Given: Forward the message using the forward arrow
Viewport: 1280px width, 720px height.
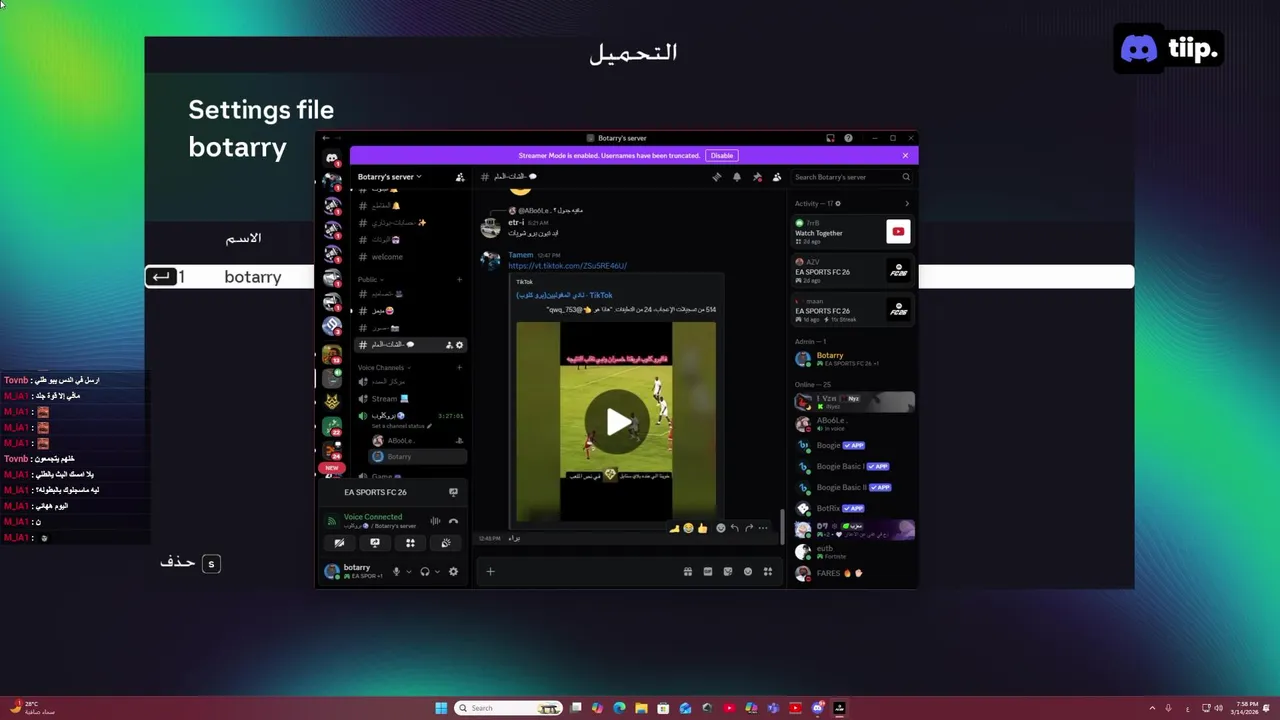Looking at the screenshot, I should pyautogui.click(x=748, y=528).
